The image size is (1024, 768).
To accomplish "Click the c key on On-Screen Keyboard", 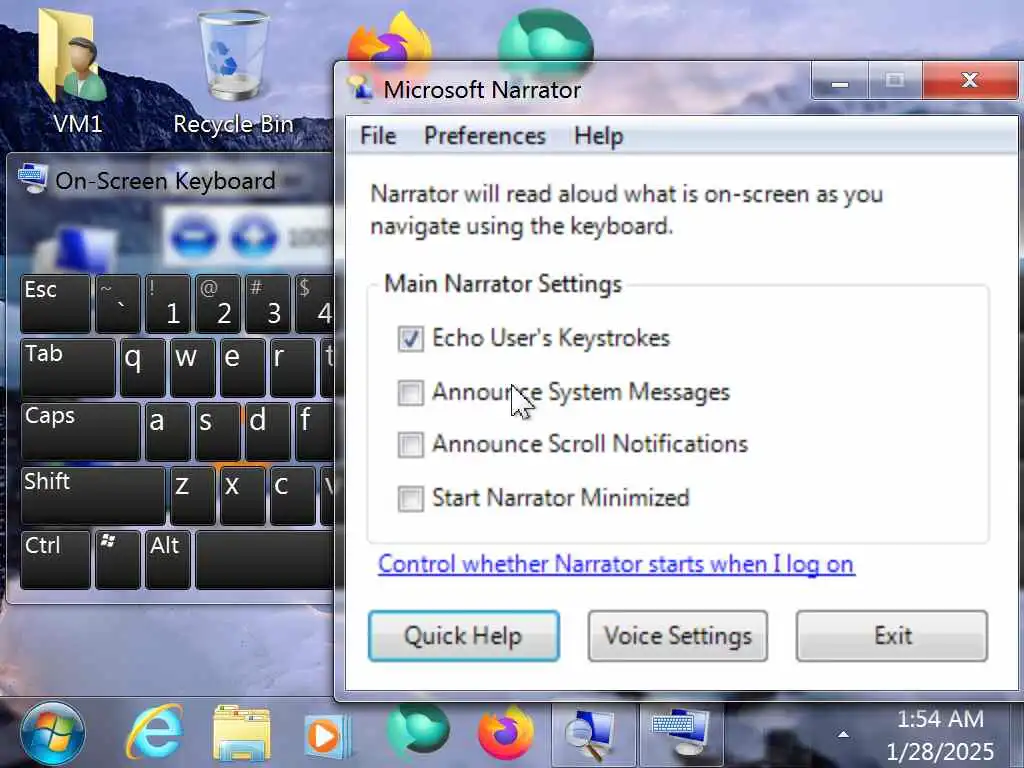I will point(293,496).
